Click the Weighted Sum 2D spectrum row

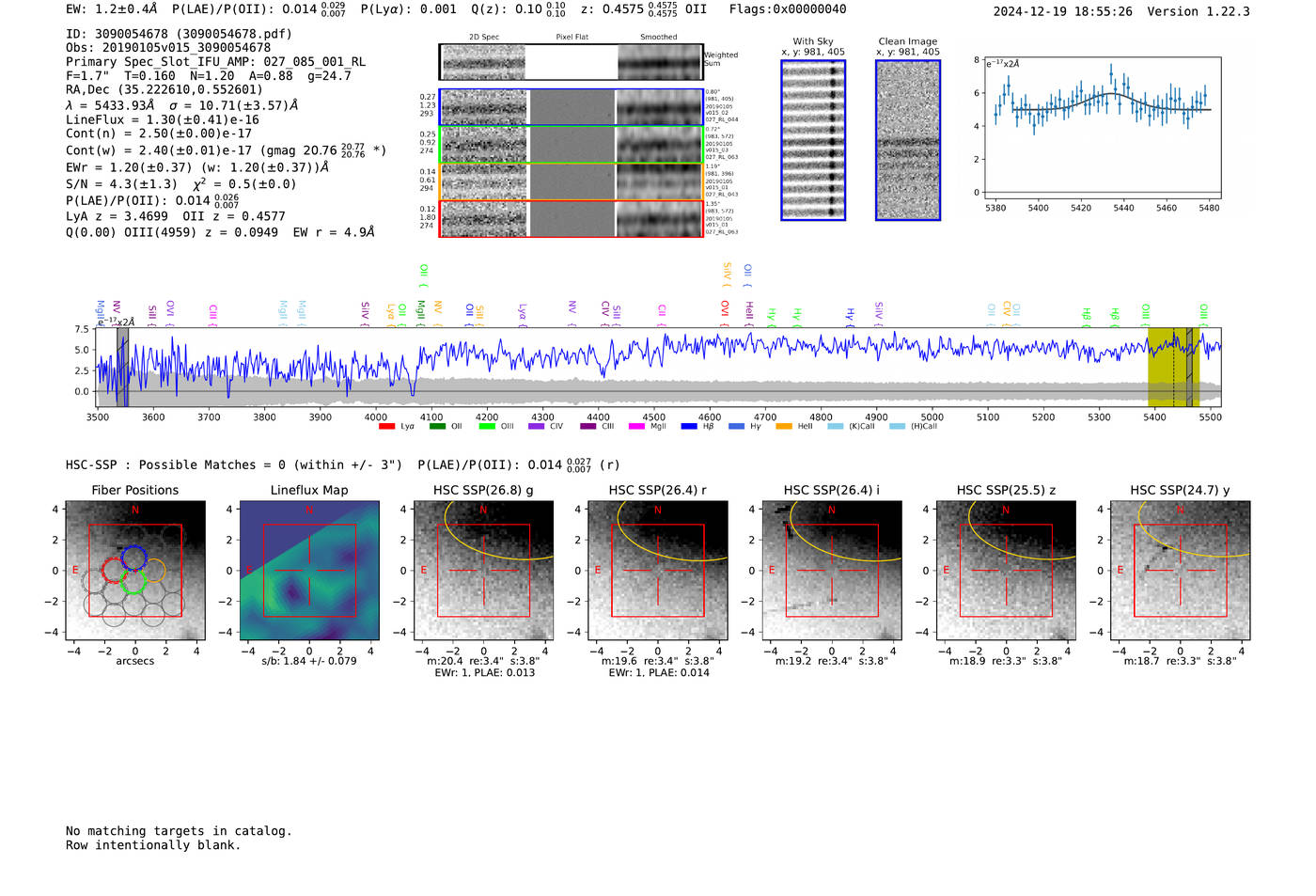[572, 62]
